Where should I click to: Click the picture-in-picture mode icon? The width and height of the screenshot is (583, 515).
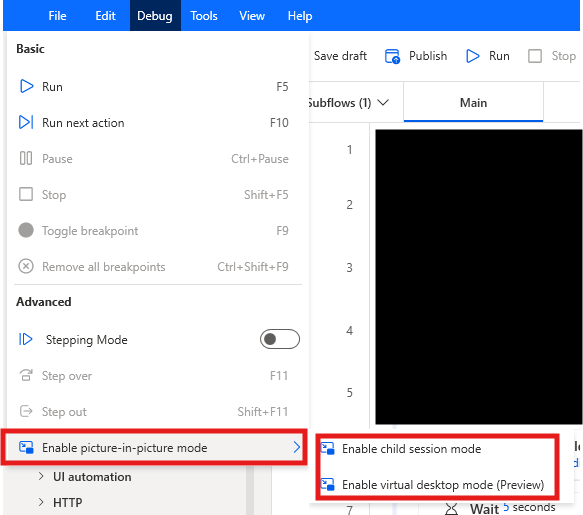click(x=26, y=447)
